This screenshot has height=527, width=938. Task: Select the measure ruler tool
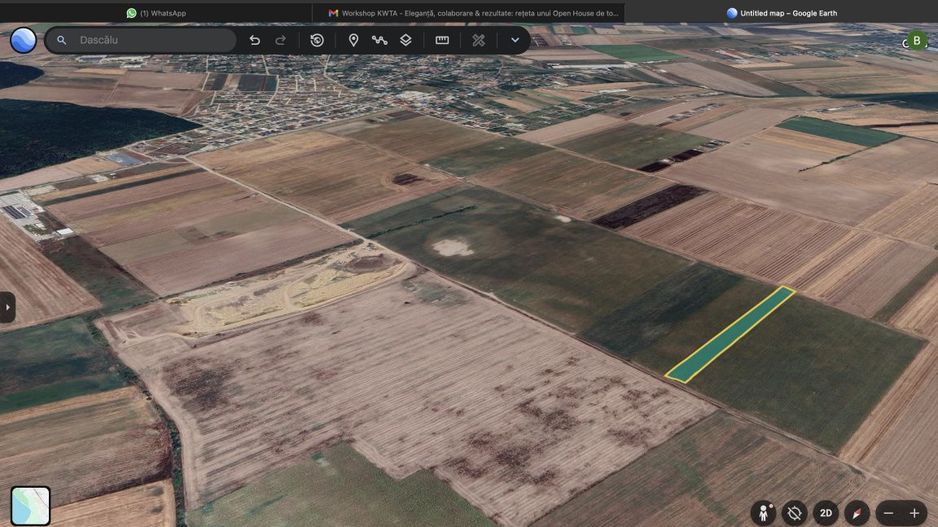coord(442,40)
